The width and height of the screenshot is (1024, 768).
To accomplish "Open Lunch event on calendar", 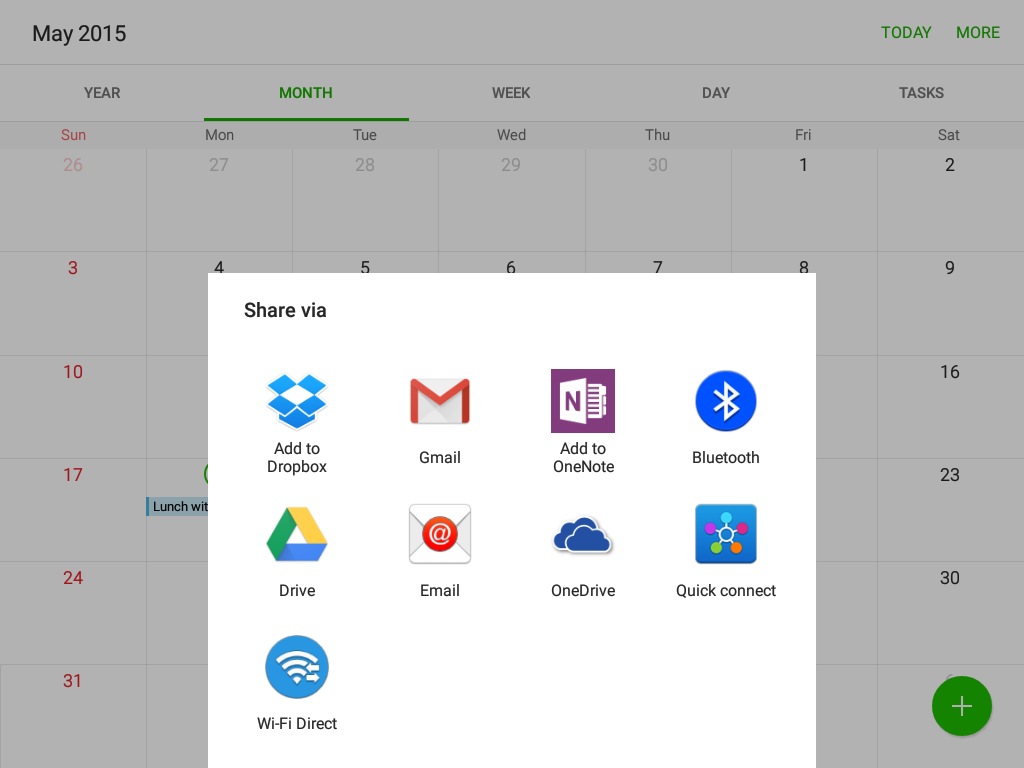I will pos(178,506).
